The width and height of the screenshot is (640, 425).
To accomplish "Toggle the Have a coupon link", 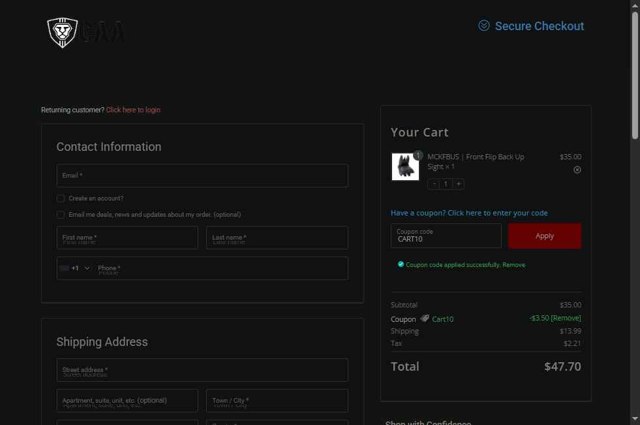I will tap(469, 213).
